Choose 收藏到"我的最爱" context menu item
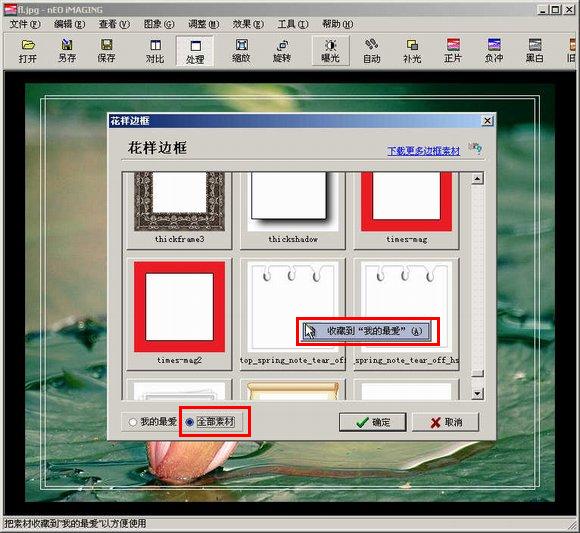 pos(367,331)
